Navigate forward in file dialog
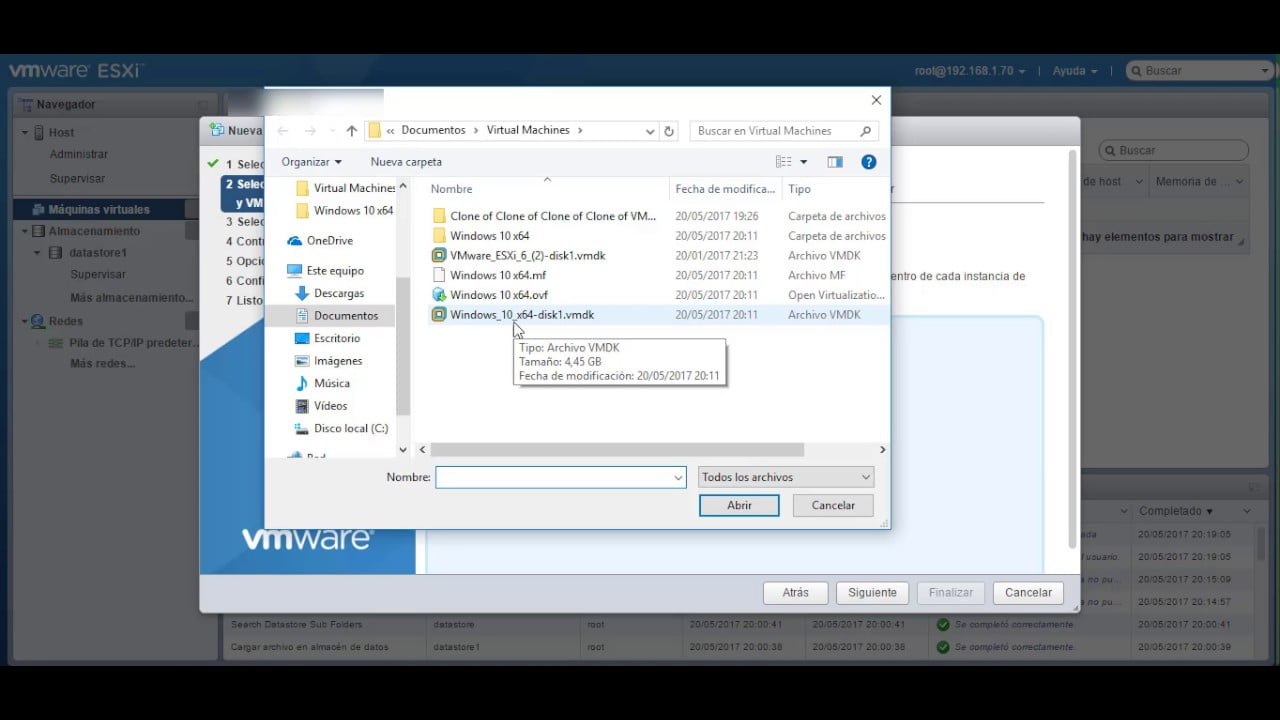 click(x=310, y=131)
